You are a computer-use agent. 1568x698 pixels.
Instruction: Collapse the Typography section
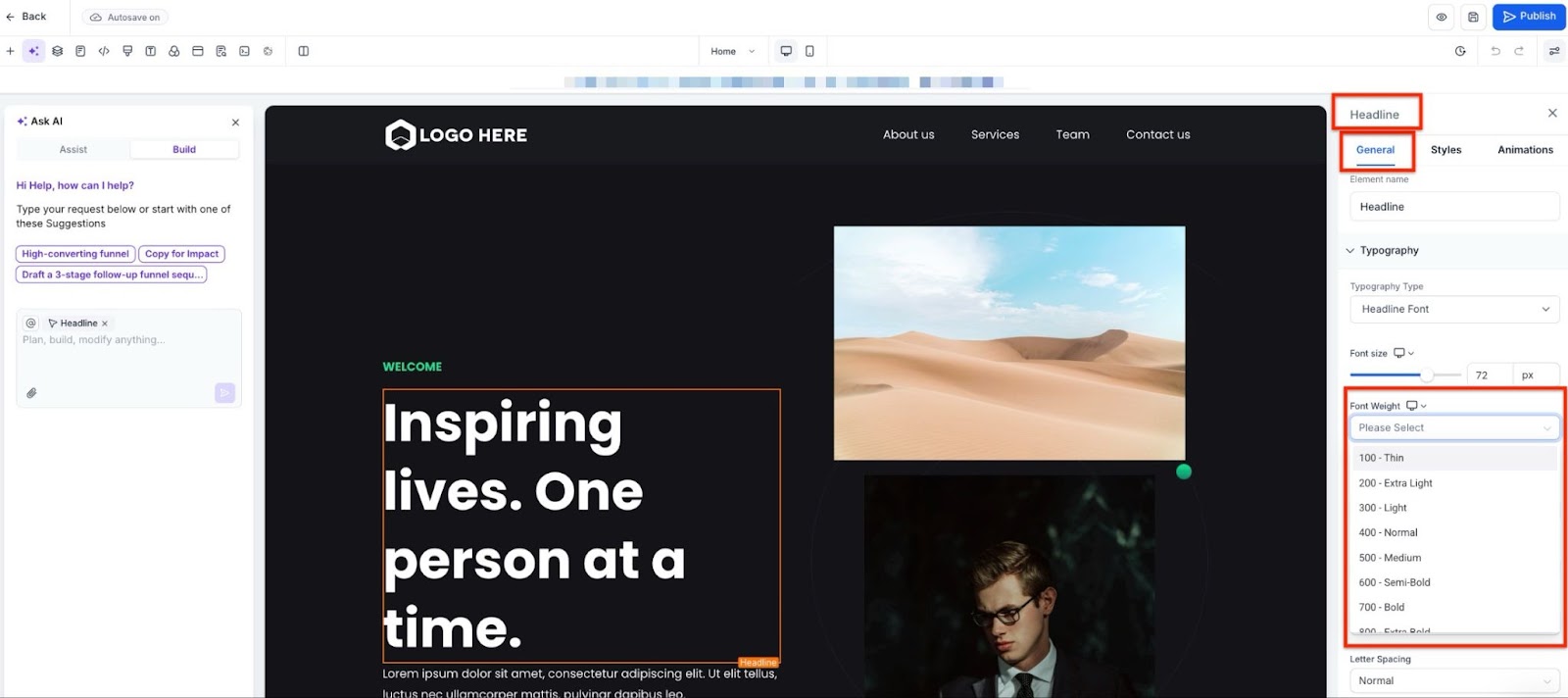1350,251
